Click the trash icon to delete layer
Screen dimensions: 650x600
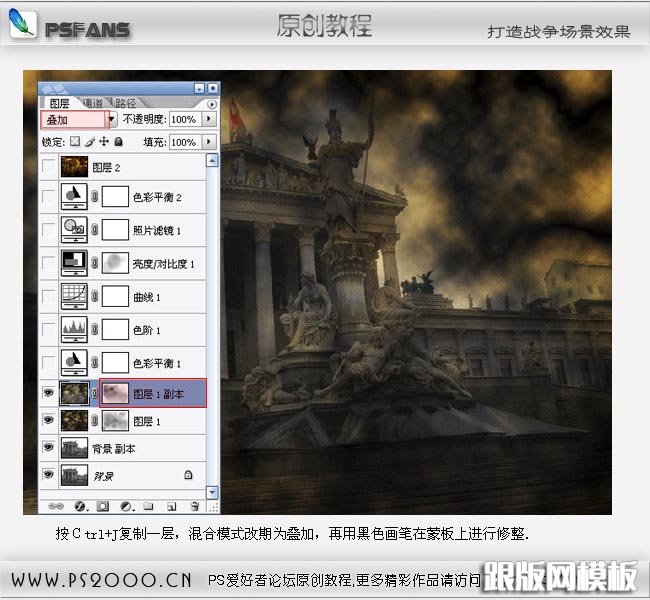[194, 506]
